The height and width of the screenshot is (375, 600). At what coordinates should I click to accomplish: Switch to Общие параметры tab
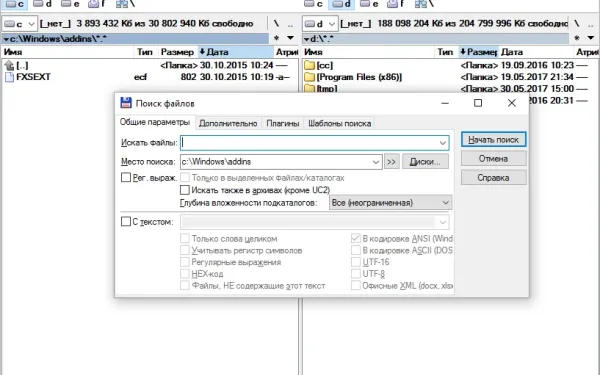coord(155,122)
